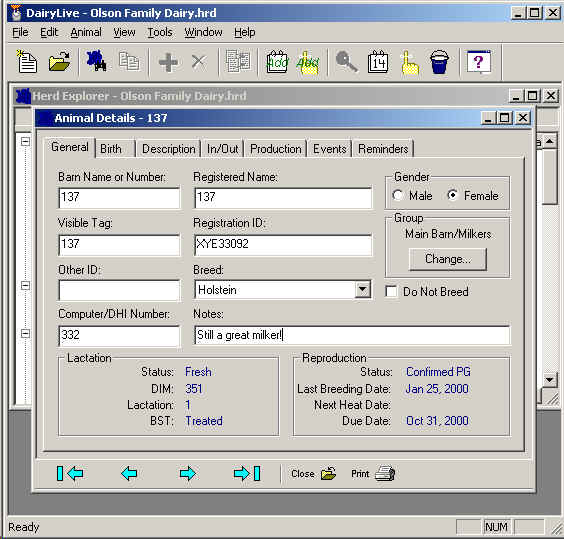Click the magnifier Find toolbar icon
The height and width of the screenshot is (539, 564).
point(346,62)
